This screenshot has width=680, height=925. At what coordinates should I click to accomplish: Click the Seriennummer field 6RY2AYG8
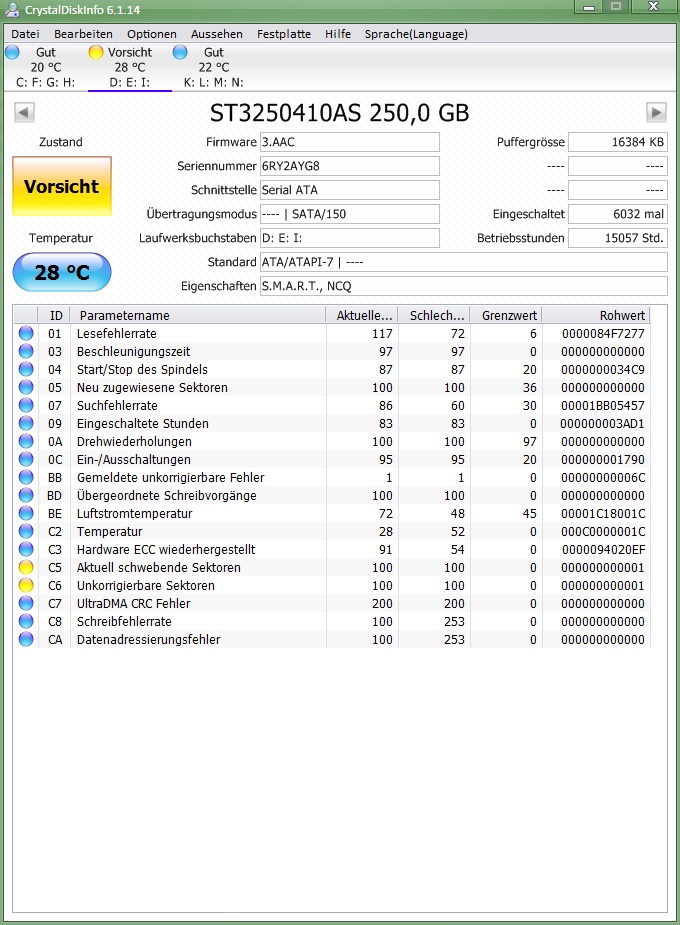(350, 166)
